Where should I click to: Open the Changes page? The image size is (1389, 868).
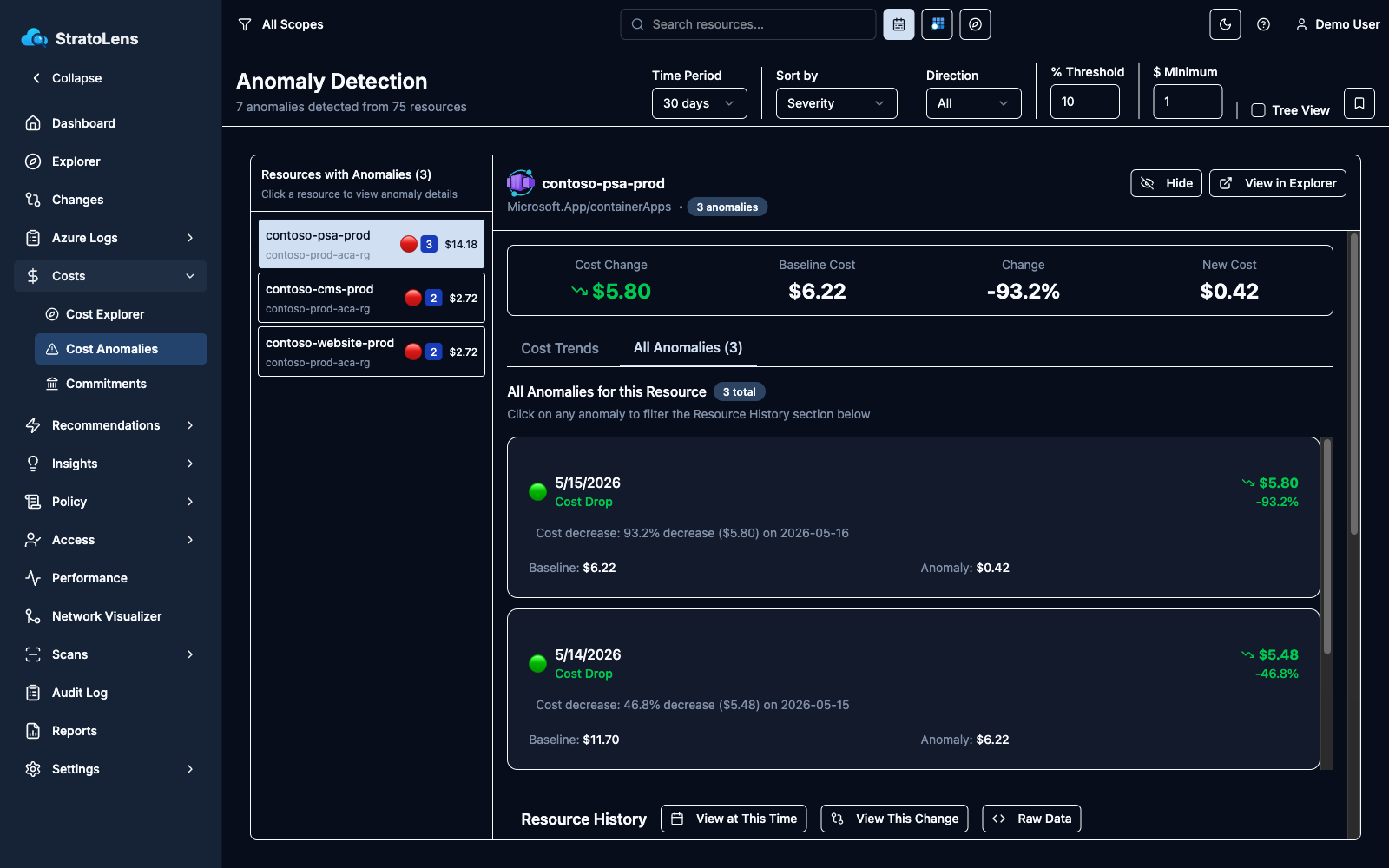(110, 200)
